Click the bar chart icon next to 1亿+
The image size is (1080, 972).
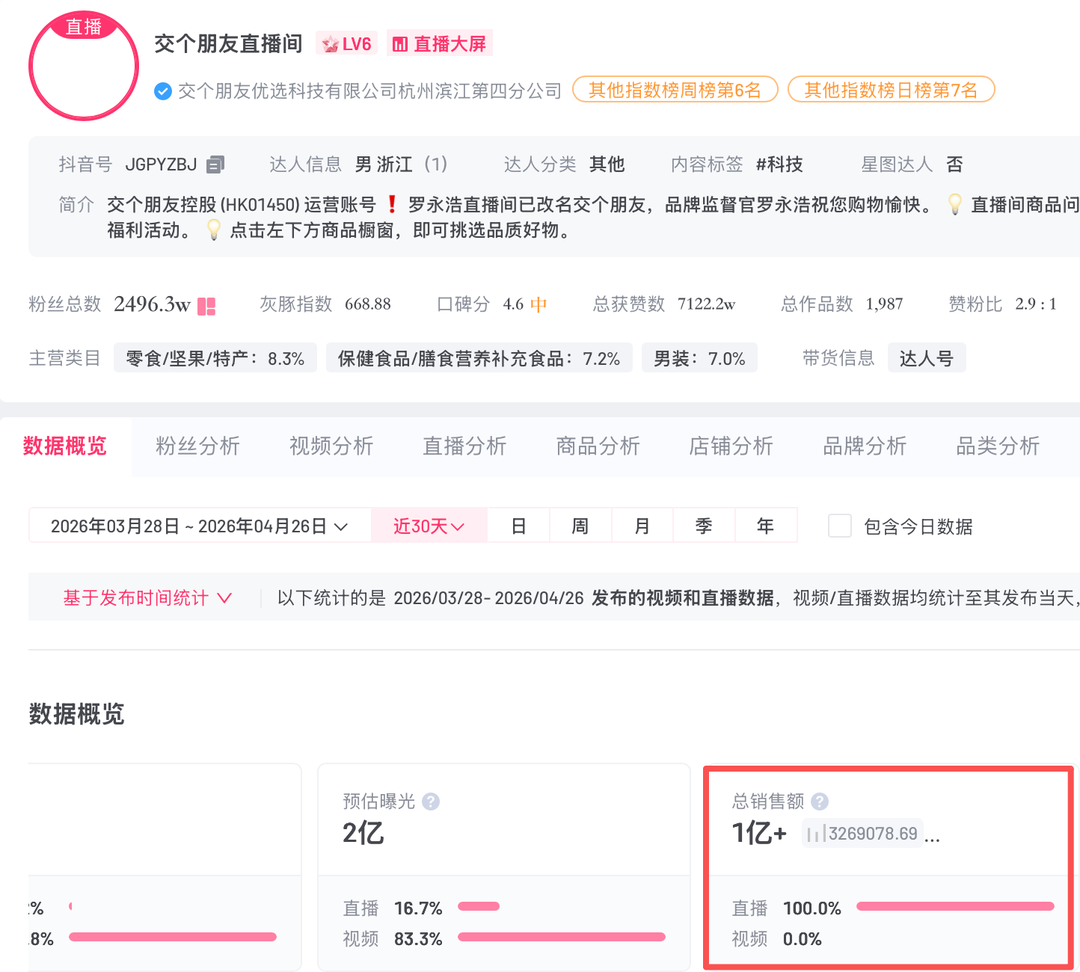[815, 834]
